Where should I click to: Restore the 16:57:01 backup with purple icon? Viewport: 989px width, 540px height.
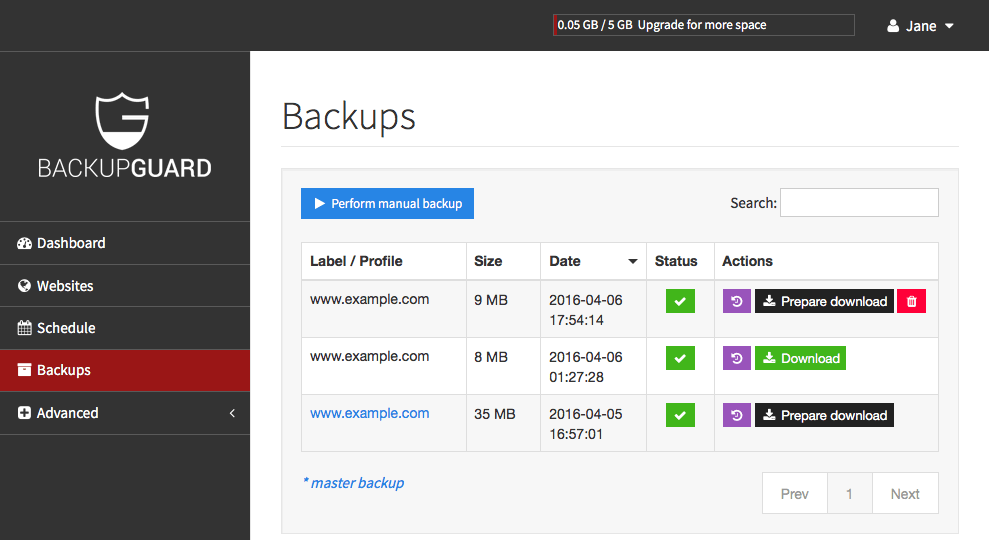click(736, 415)
